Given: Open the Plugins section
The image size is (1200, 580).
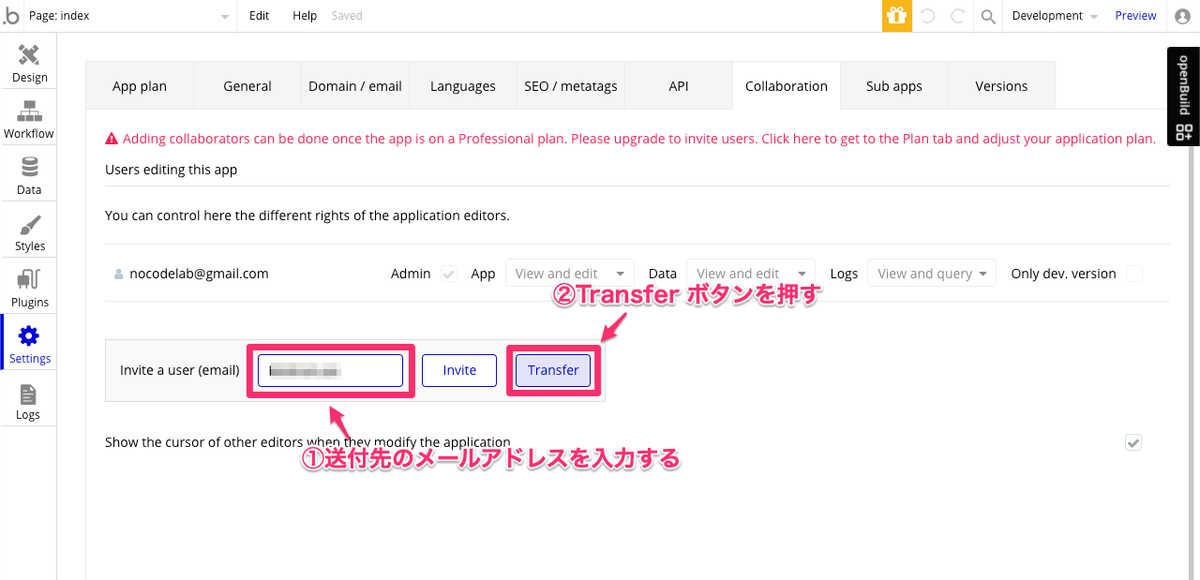Looking at the screenshot, I should tap(29, 287).
